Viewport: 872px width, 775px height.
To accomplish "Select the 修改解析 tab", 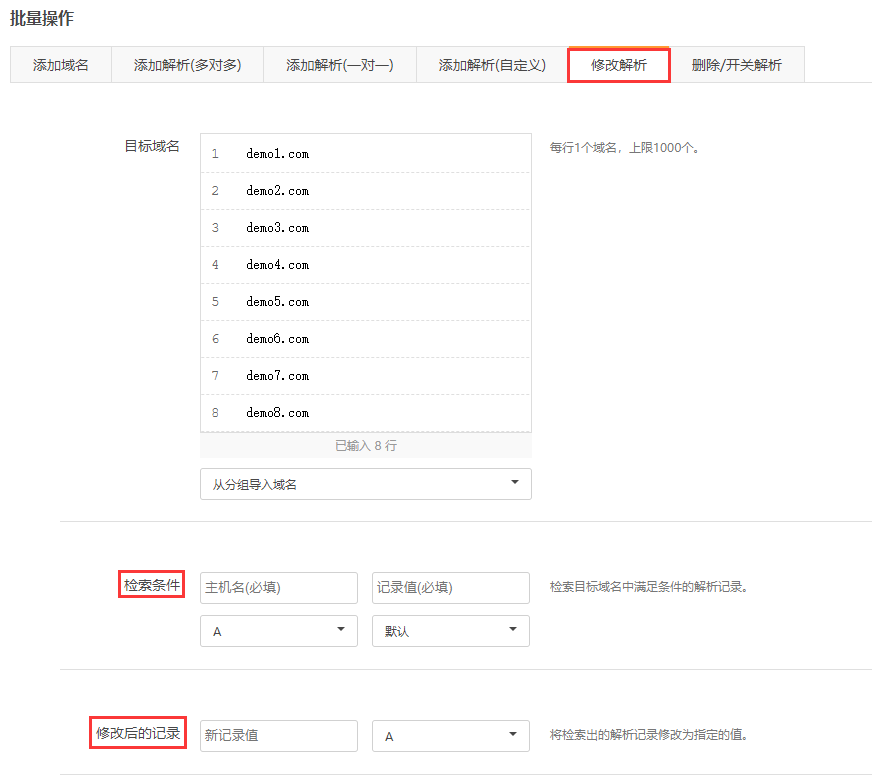I will pyautogui.click(x=618, y=66).
